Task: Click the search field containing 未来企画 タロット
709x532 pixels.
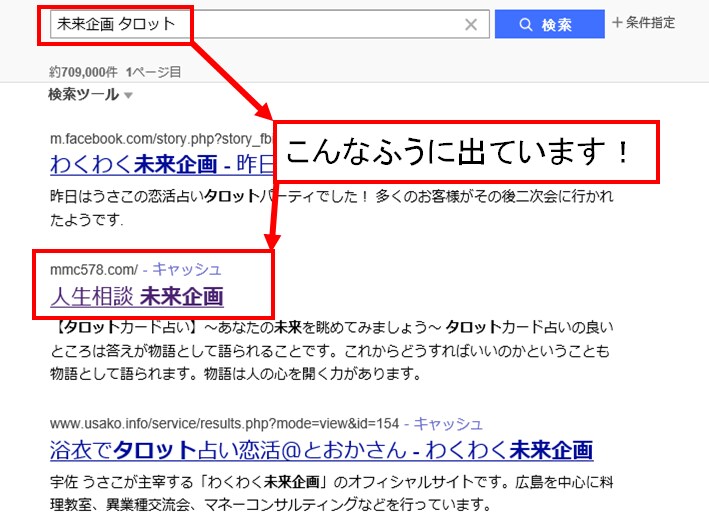Action: pyautogui.click(x=269, y=24)
